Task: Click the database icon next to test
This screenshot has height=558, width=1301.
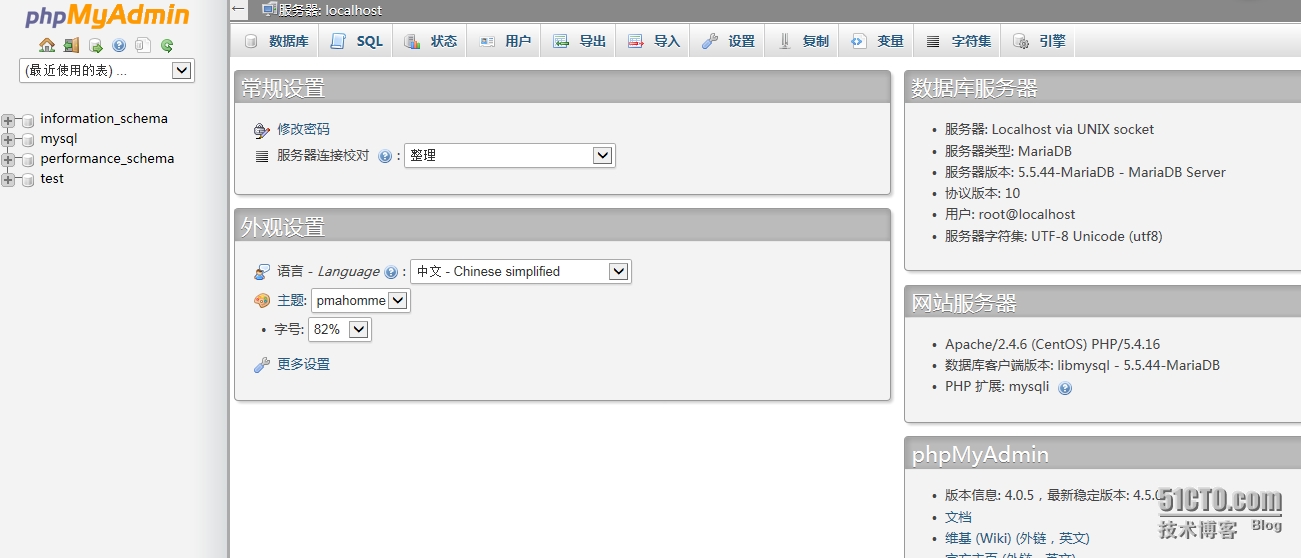Action: pyautogui.click(x=28, y=180)
